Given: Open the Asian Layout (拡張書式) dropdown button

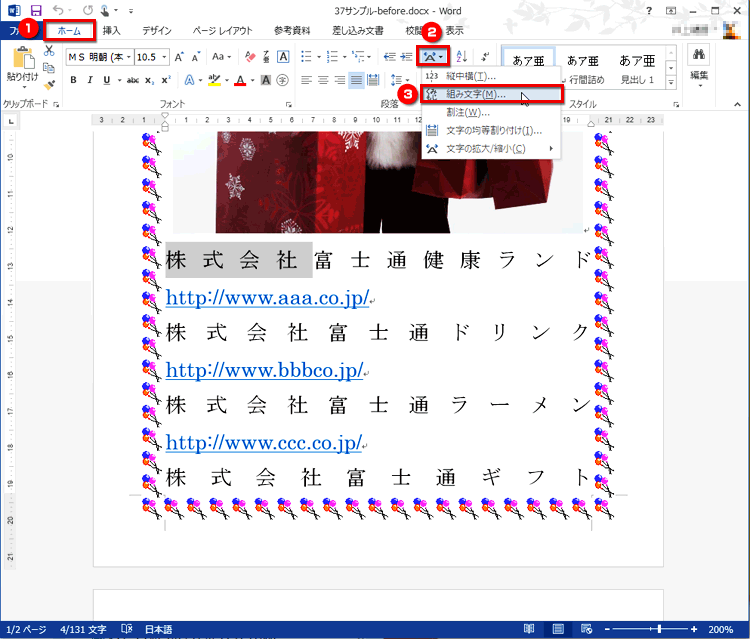Looking at the screenshot, I should click(433, 56).
